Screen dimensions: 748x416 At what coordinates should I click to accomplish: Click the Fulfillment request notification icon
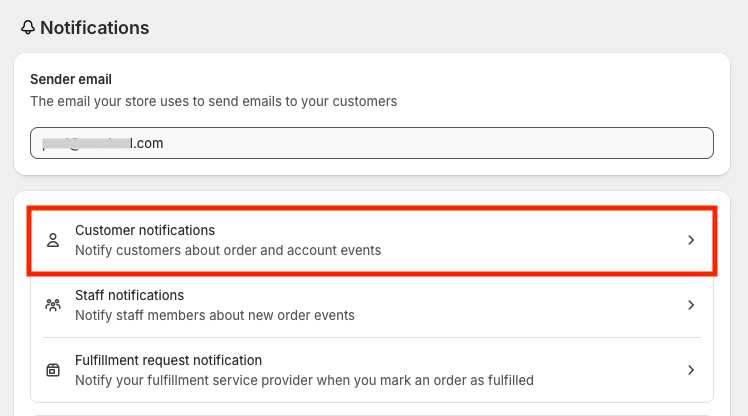click(53, 370)
